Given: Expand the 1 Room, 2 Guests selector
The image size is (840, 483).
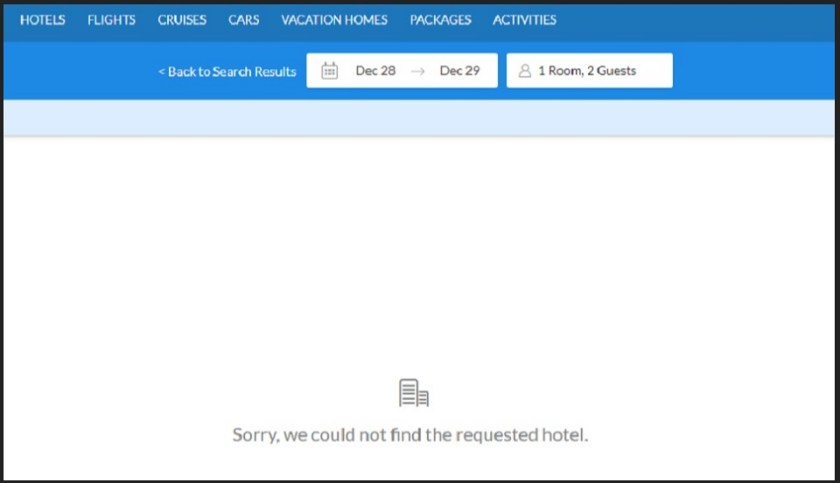Looking at the screenshot, I should (x=590, y=70).
